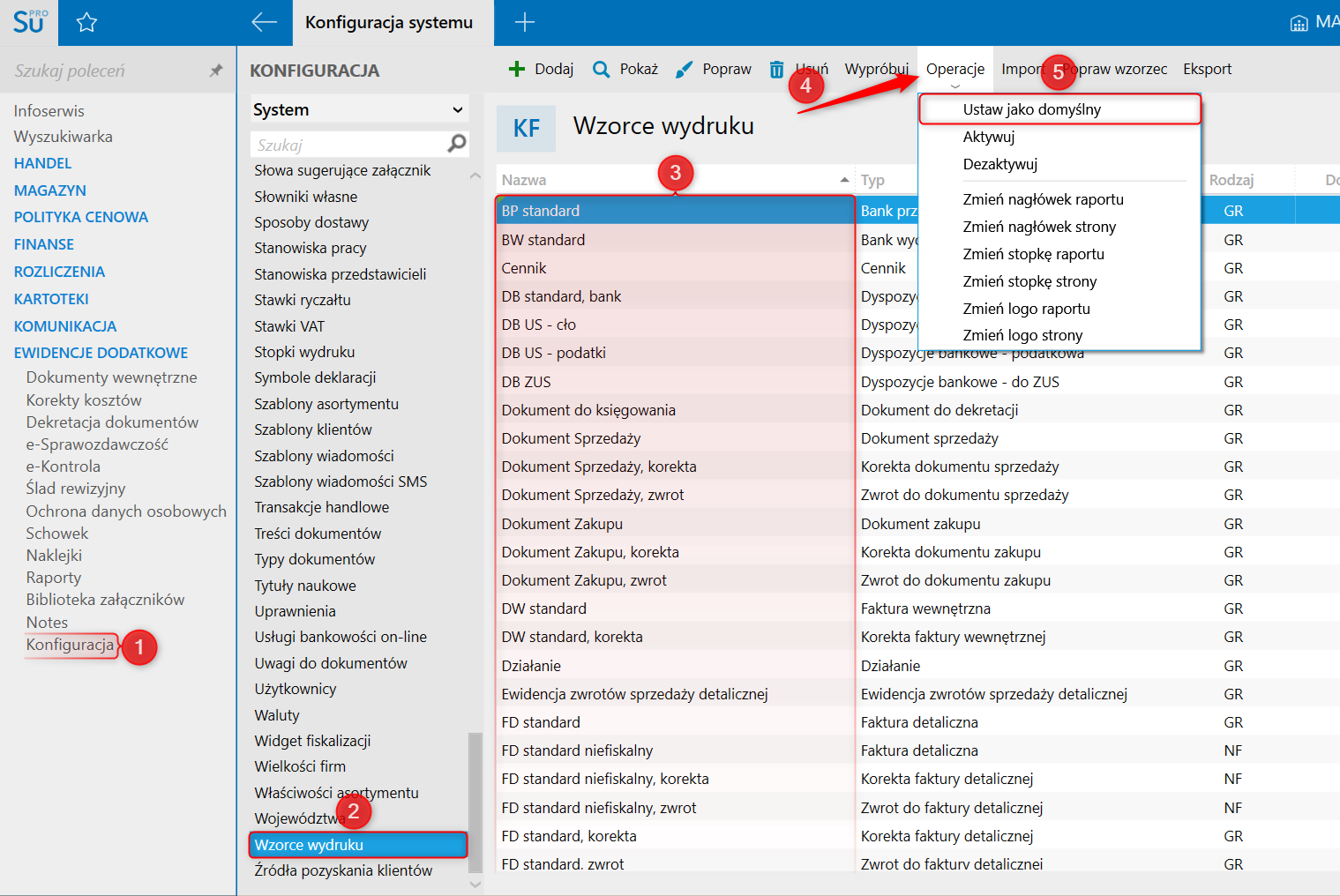Open the FINANSE module
Image resolution: width=1340 pixels, height=896 pixels.
click(x=44, y=244)
